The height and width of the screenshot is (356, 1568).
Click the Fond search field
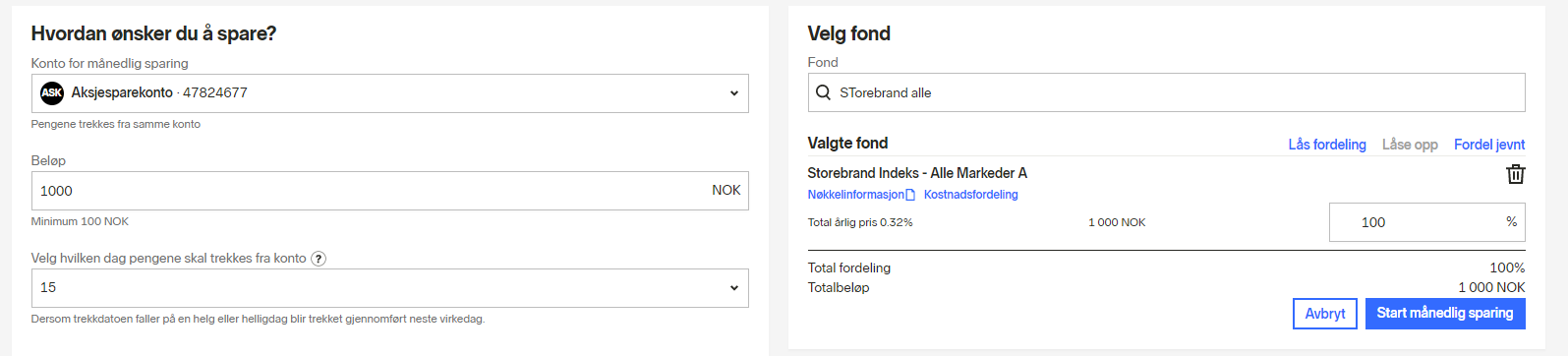tap(1166, 92)
